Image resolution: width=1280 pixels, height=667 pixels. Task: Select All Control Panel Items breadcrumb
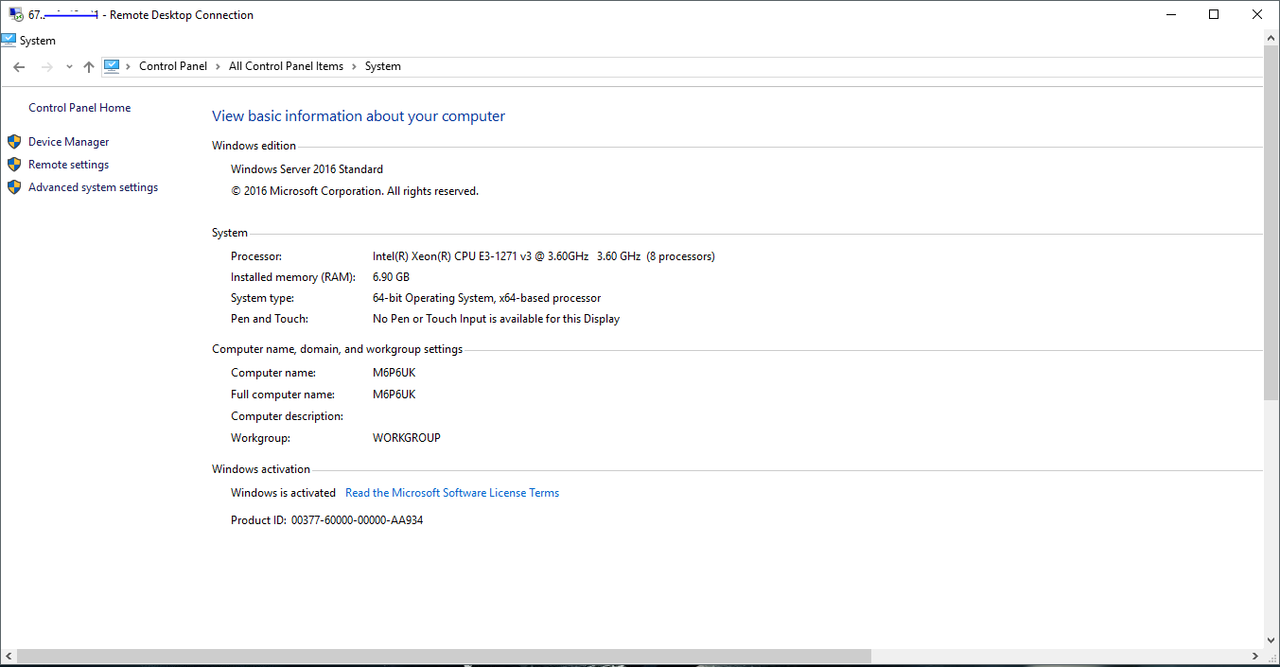(286, 66)
